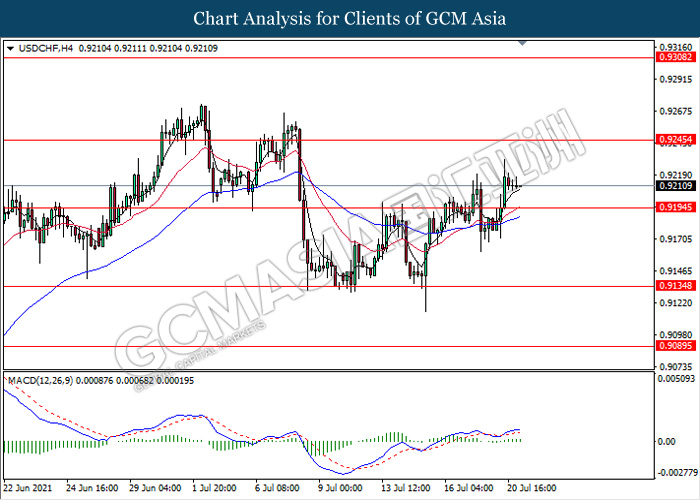700x500 pixels.
Task: Select the 0.91348 red price level label
Action: (676, 286)
